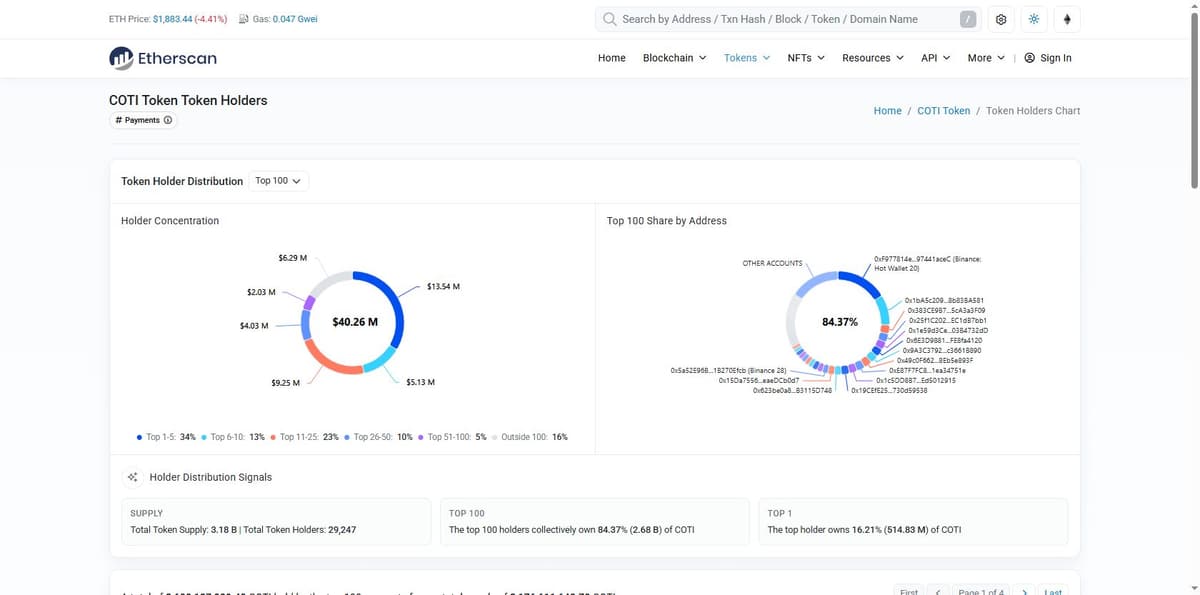This screenshot has width=1200, height=595.
Task: Click the OTHER ACCOUNTS chart label
Action: click(x=772, y=263)
